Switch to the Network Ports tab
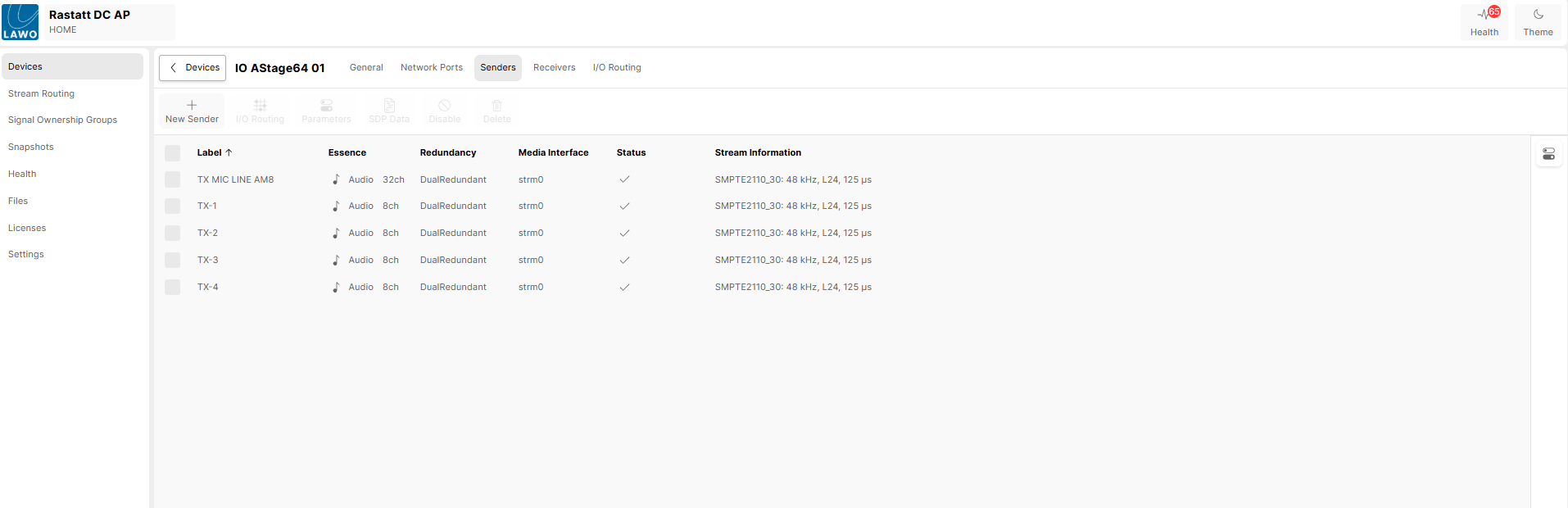 coord(431,68)
